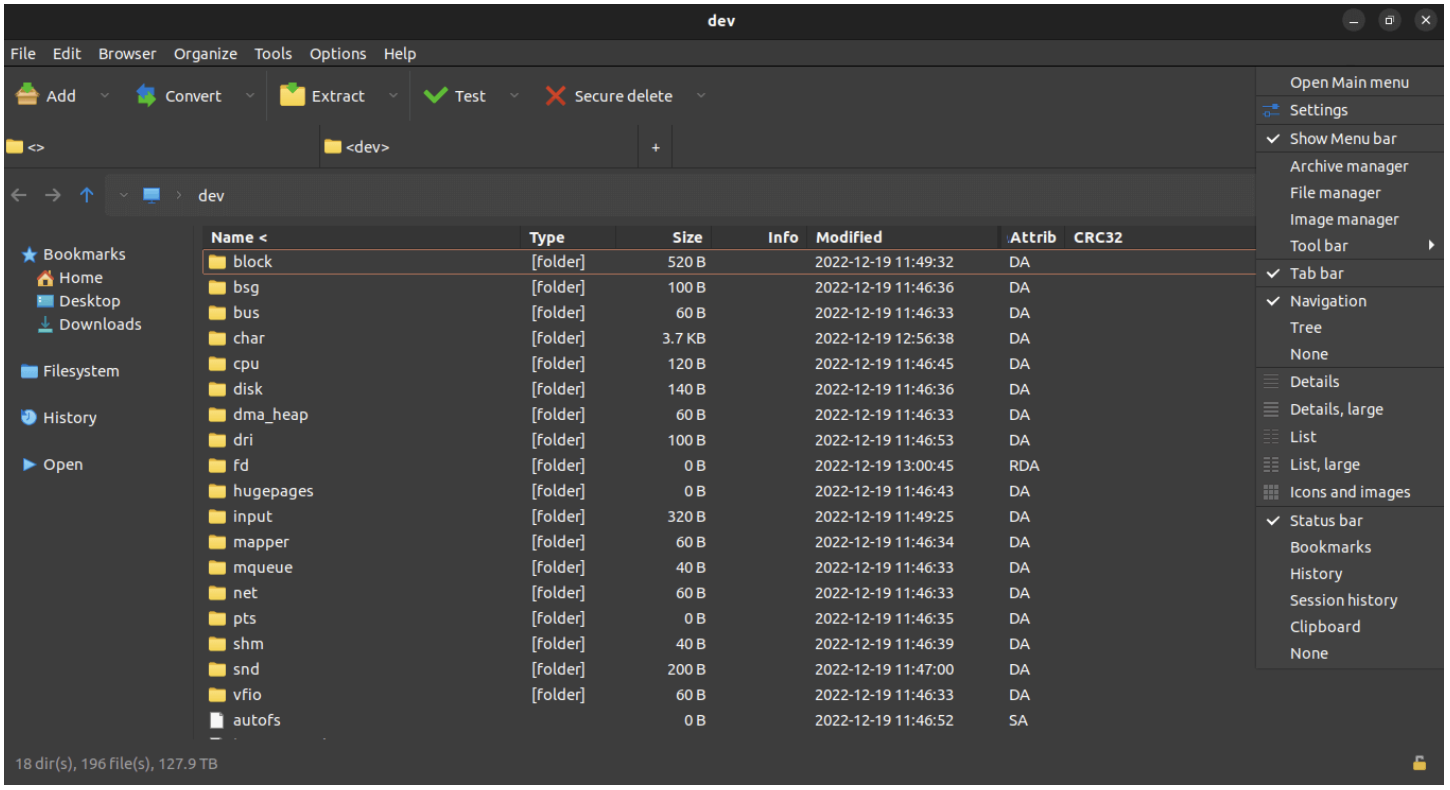Click the Filesystem icon in the sidebar
1450x790 pixels.
(29, 371)
